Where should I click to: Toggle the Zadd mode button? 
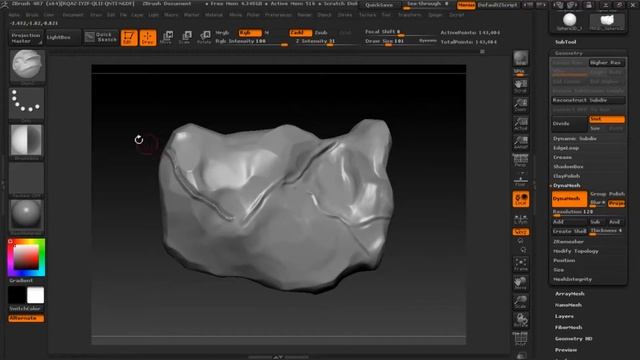tap(300, 33)
